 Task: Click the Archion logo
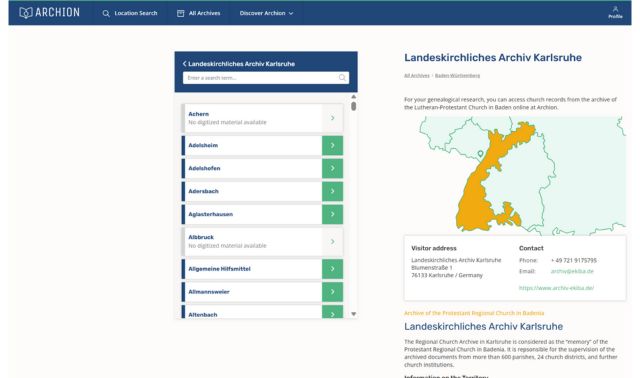(x=49, y=13)
